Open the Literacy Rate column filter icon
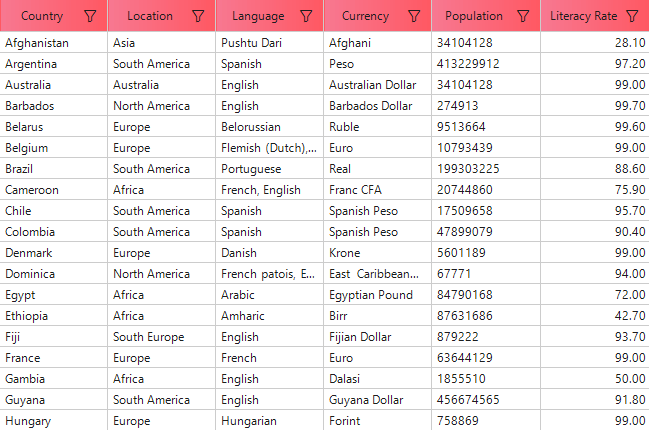This screenshot has height=430, width=649. [x=631, y=16]
